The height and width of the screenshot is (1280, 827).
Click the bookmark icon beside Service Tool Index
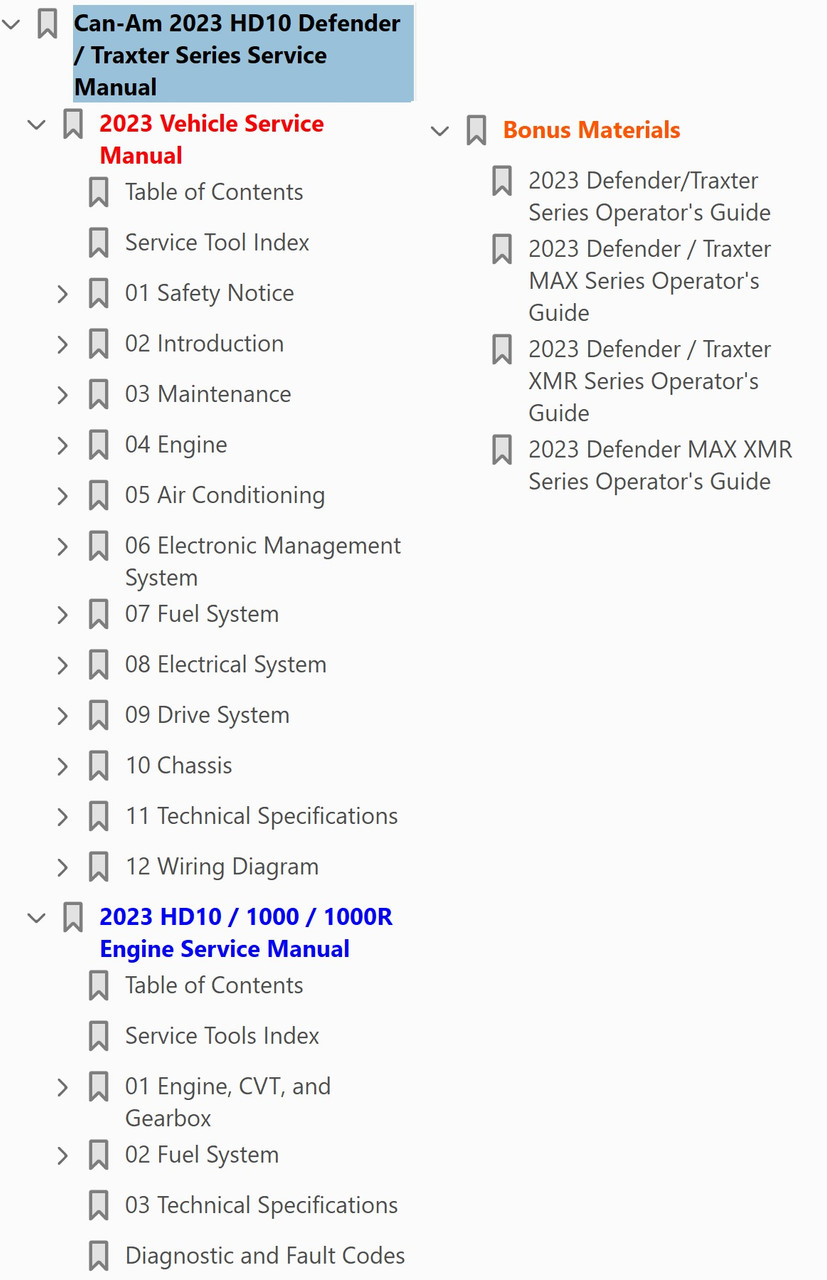click(x=98, y=243)
